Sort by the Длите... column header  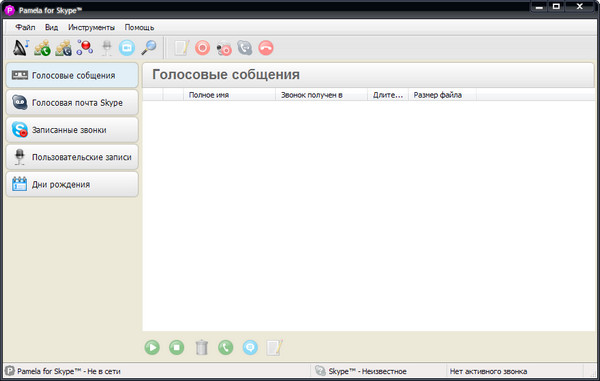388,95
